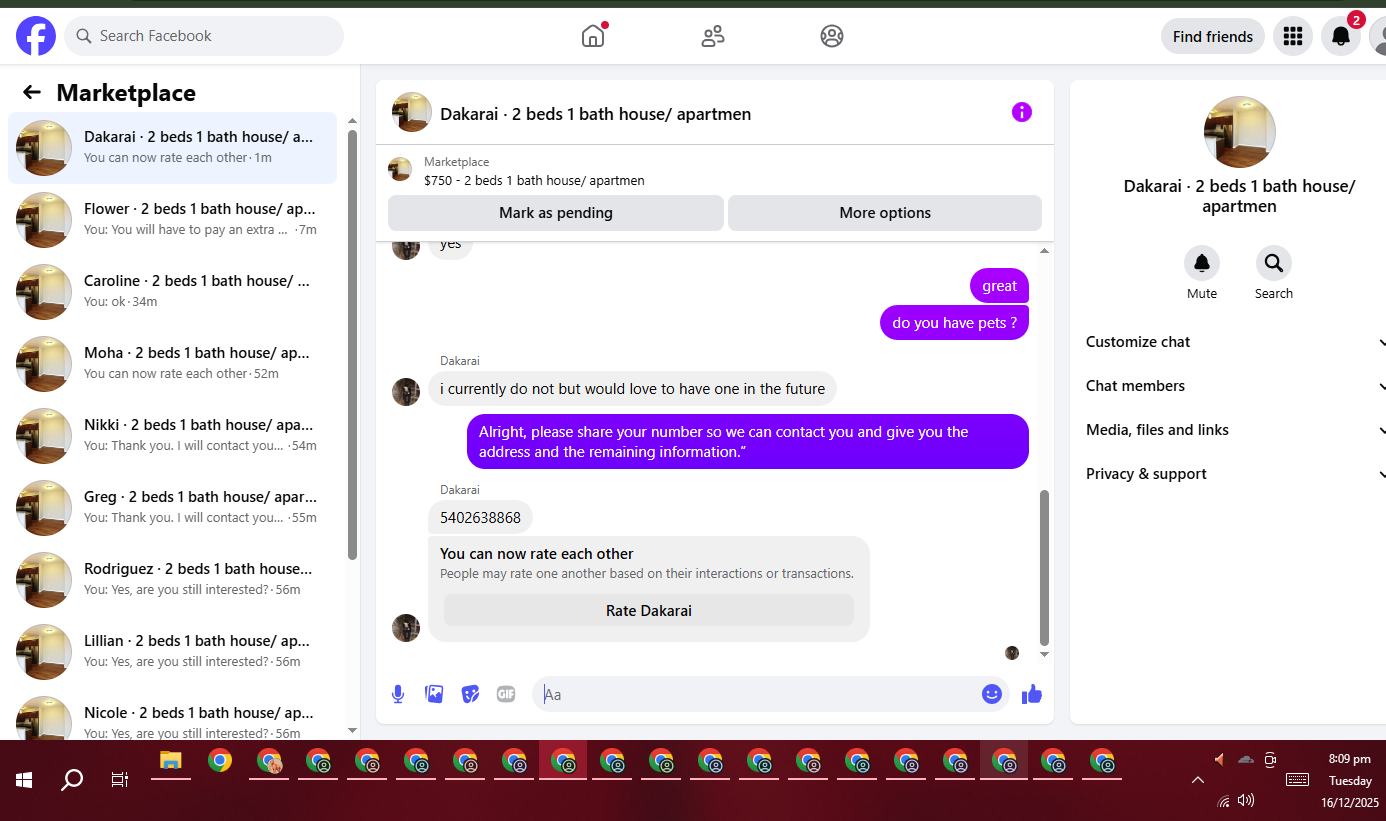Screen dimensions: 1386x821
Task: Open More options for the listing
Action: 885,213
